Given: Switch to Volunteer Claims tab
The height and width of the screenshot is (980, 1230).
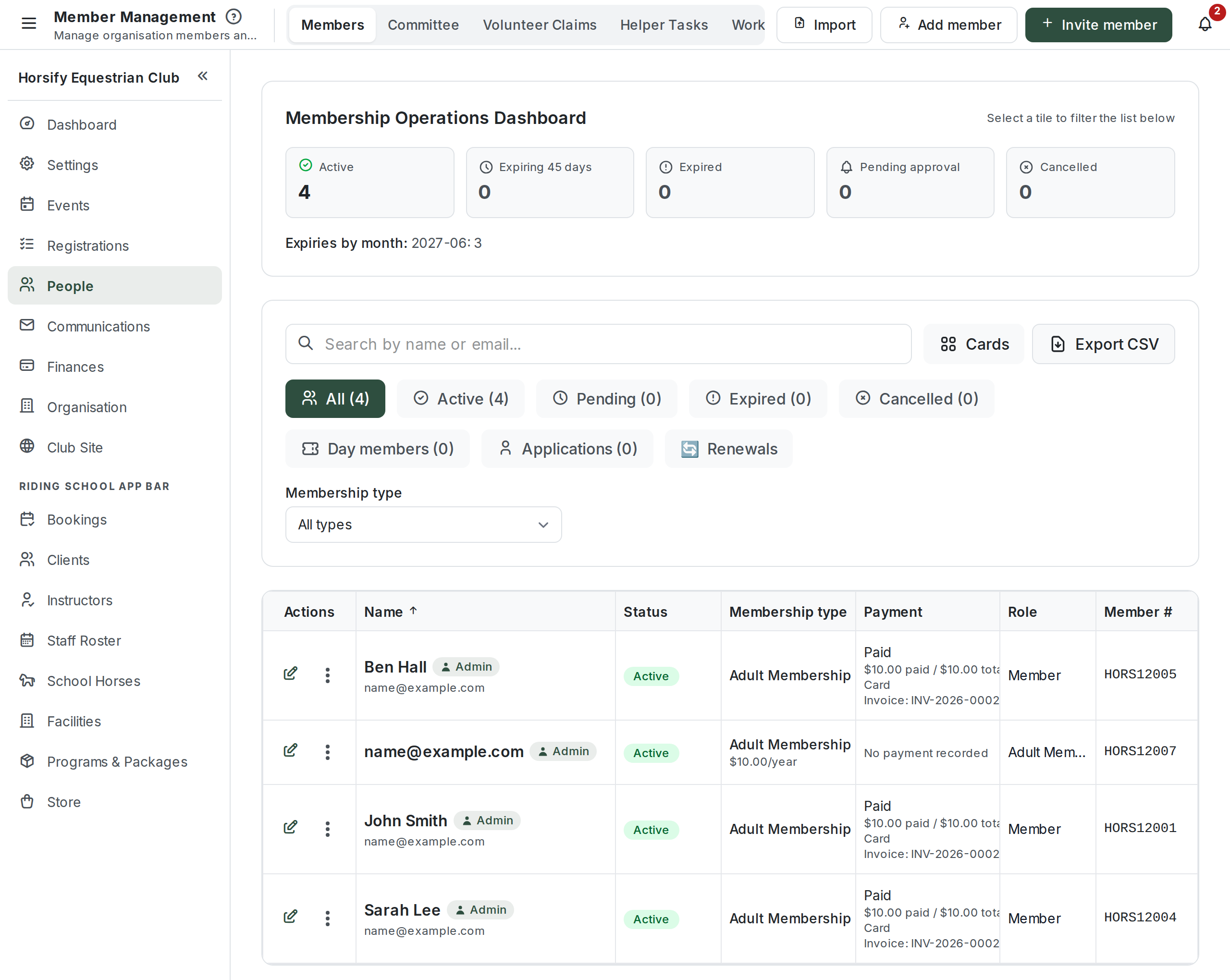Looking at the screenshot, I should point(540,24).
